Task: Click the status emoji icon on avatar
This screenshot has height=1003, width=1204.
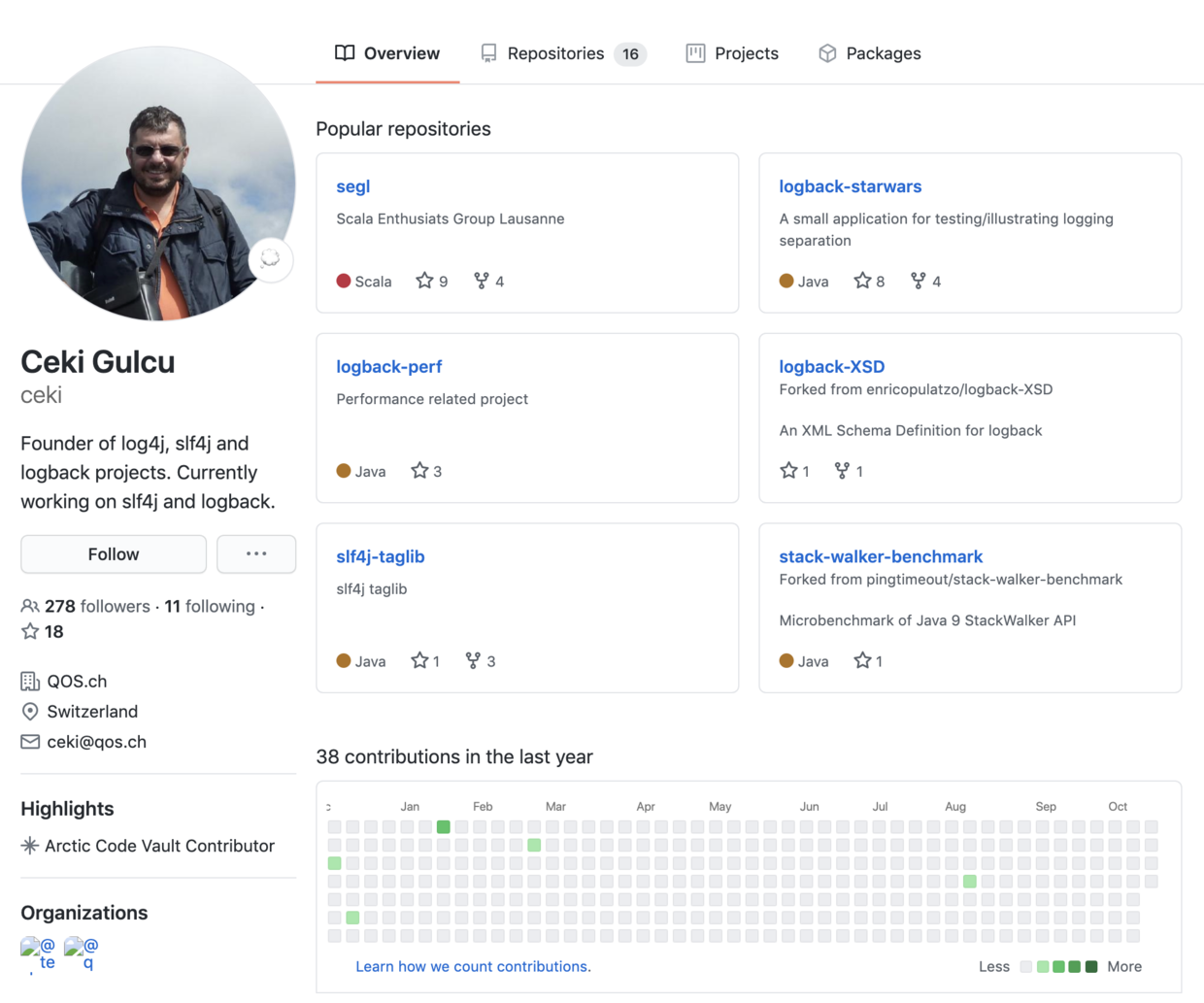Action: [271, 259]
